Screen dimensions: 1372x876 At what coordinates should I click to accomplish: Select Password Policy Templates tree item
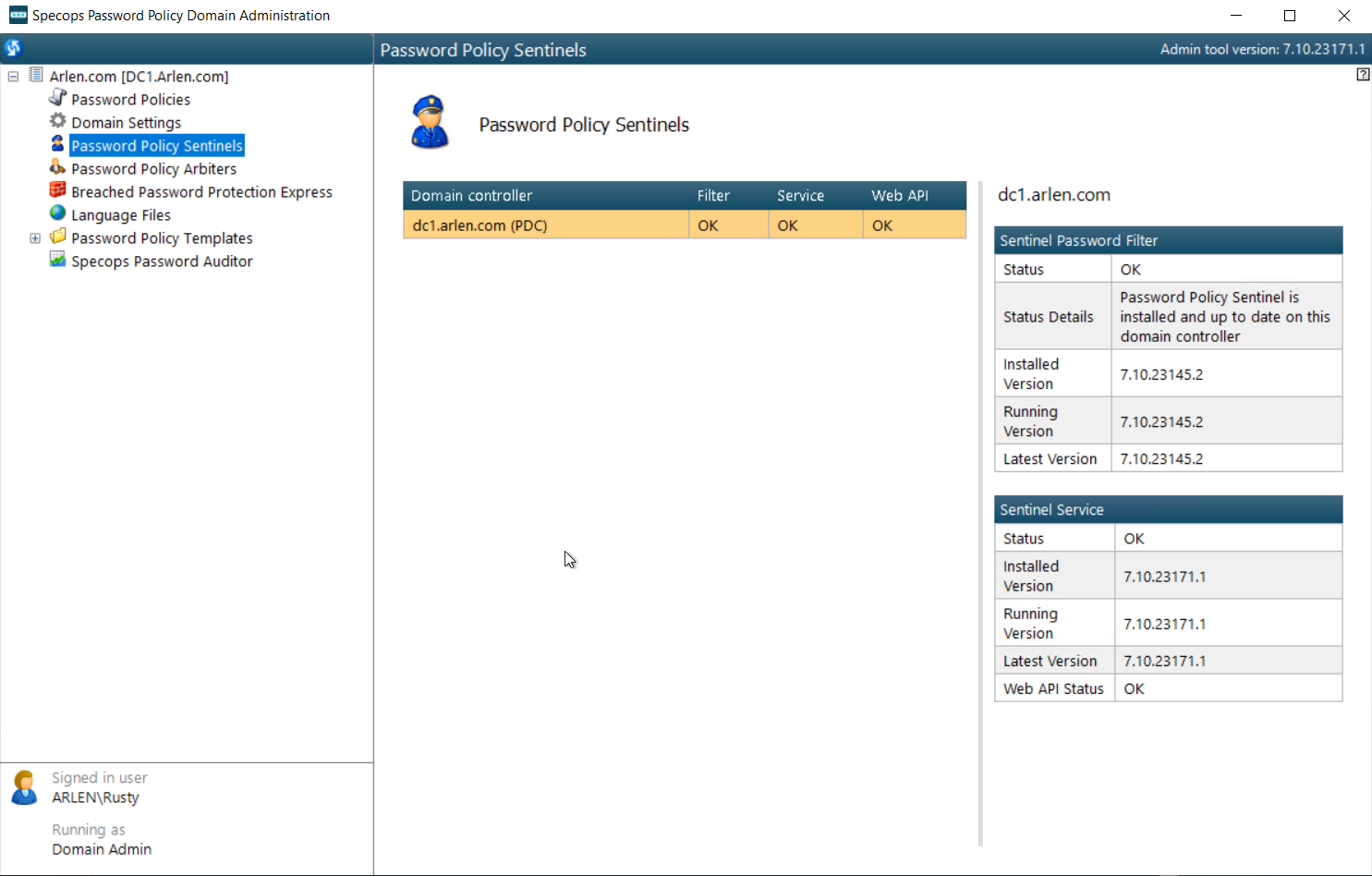[x=163, y=238]
